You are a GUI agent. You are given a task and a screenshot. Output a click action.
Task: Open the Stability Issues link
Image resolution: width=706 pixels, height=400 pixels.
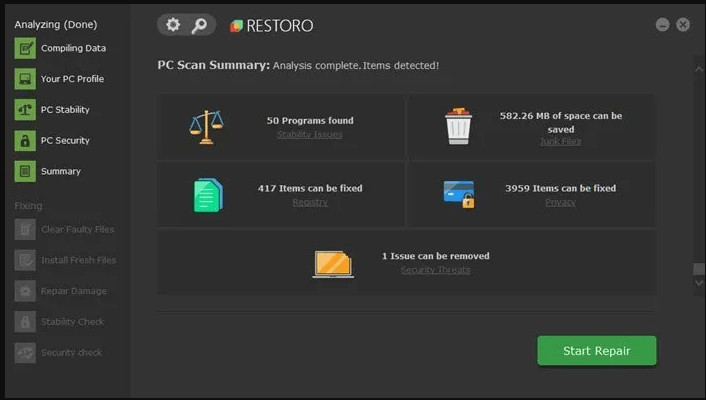pos(310,134)
